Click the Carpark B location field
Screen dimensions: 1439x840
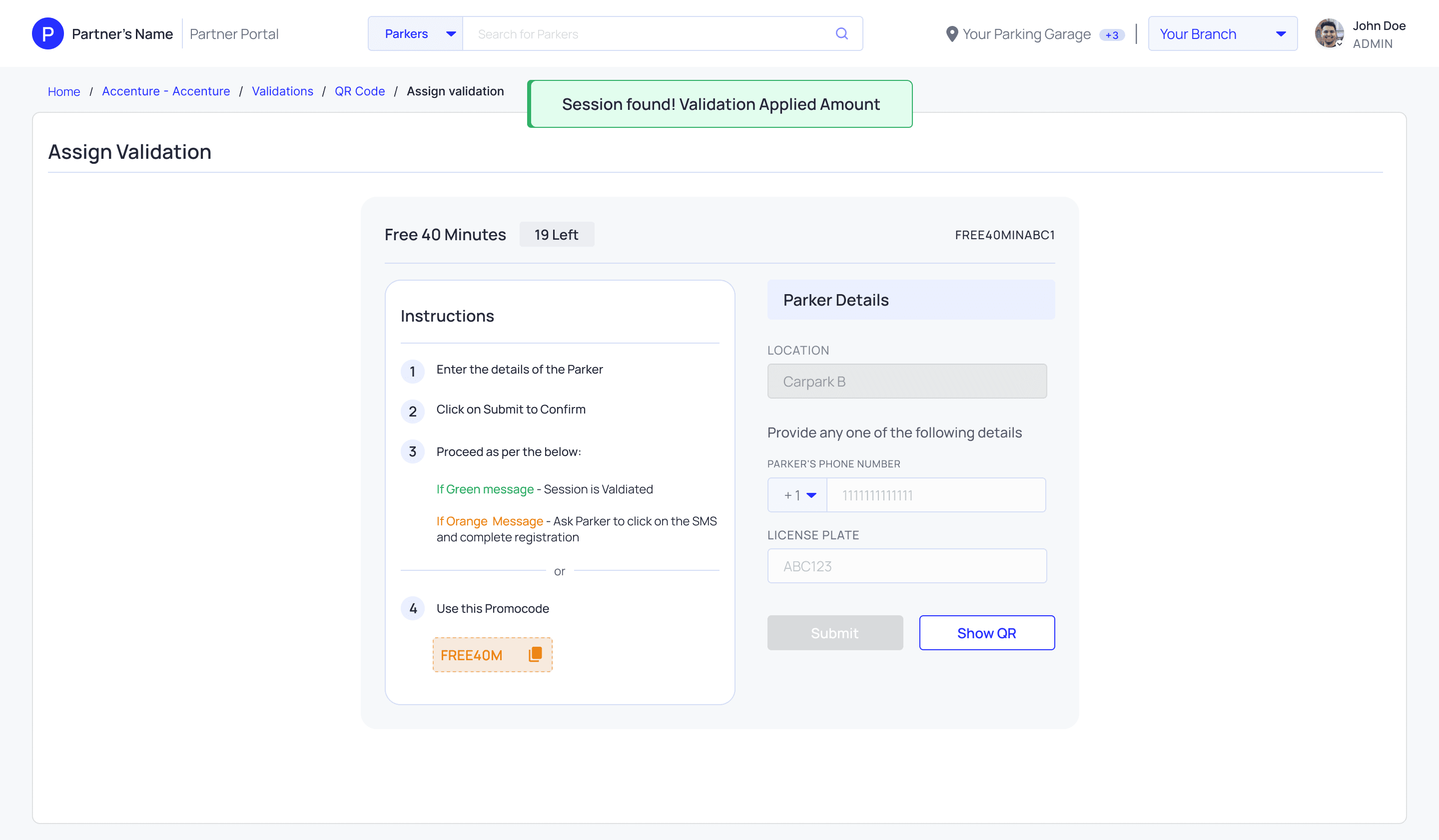(906, 381)
